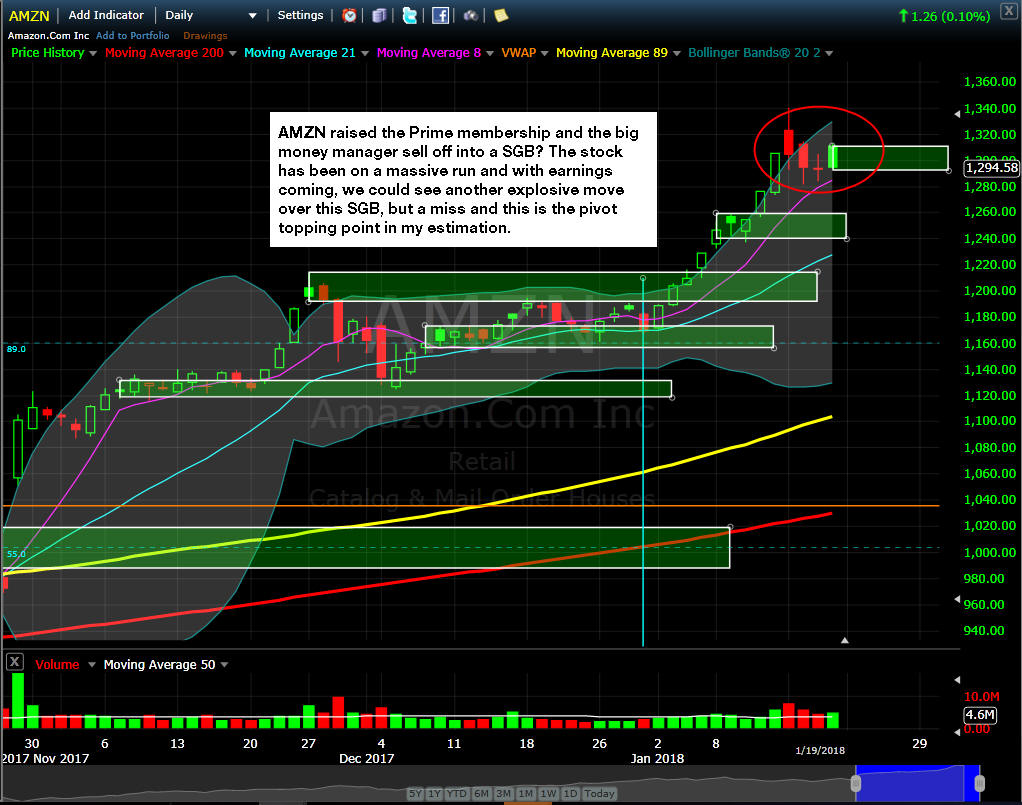Click the Moving Average 8 label
Viewport: 1022px width, 805px height.
coord(429,53)
